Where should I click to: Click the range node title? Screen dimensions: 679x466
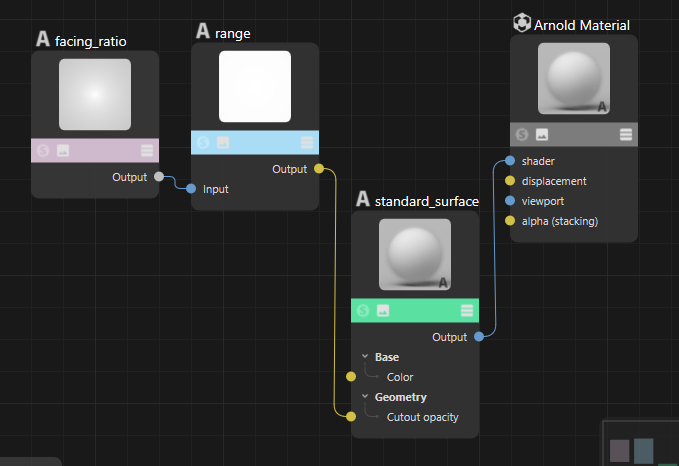tap(233, 34)
